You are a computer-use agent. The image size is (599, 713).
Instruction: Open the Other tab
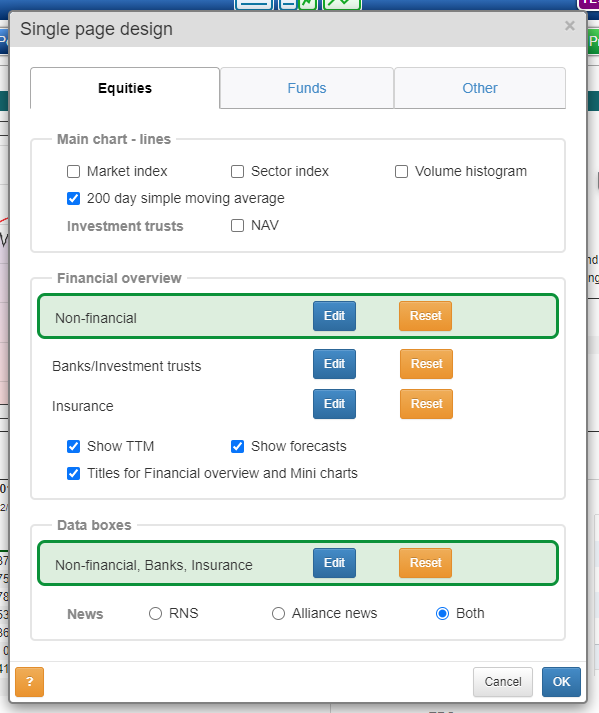tap(480, 88)
